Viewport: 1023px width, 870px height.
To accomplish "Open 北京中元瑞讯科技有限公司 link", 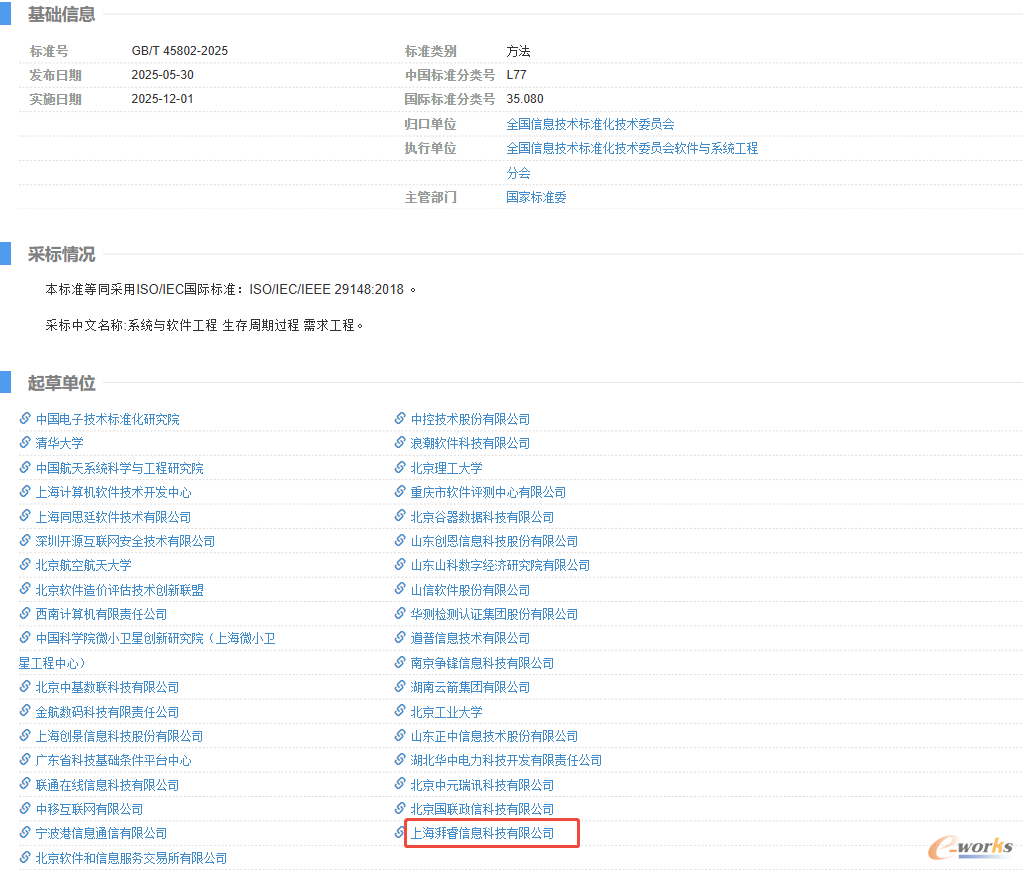I will 482,785.
